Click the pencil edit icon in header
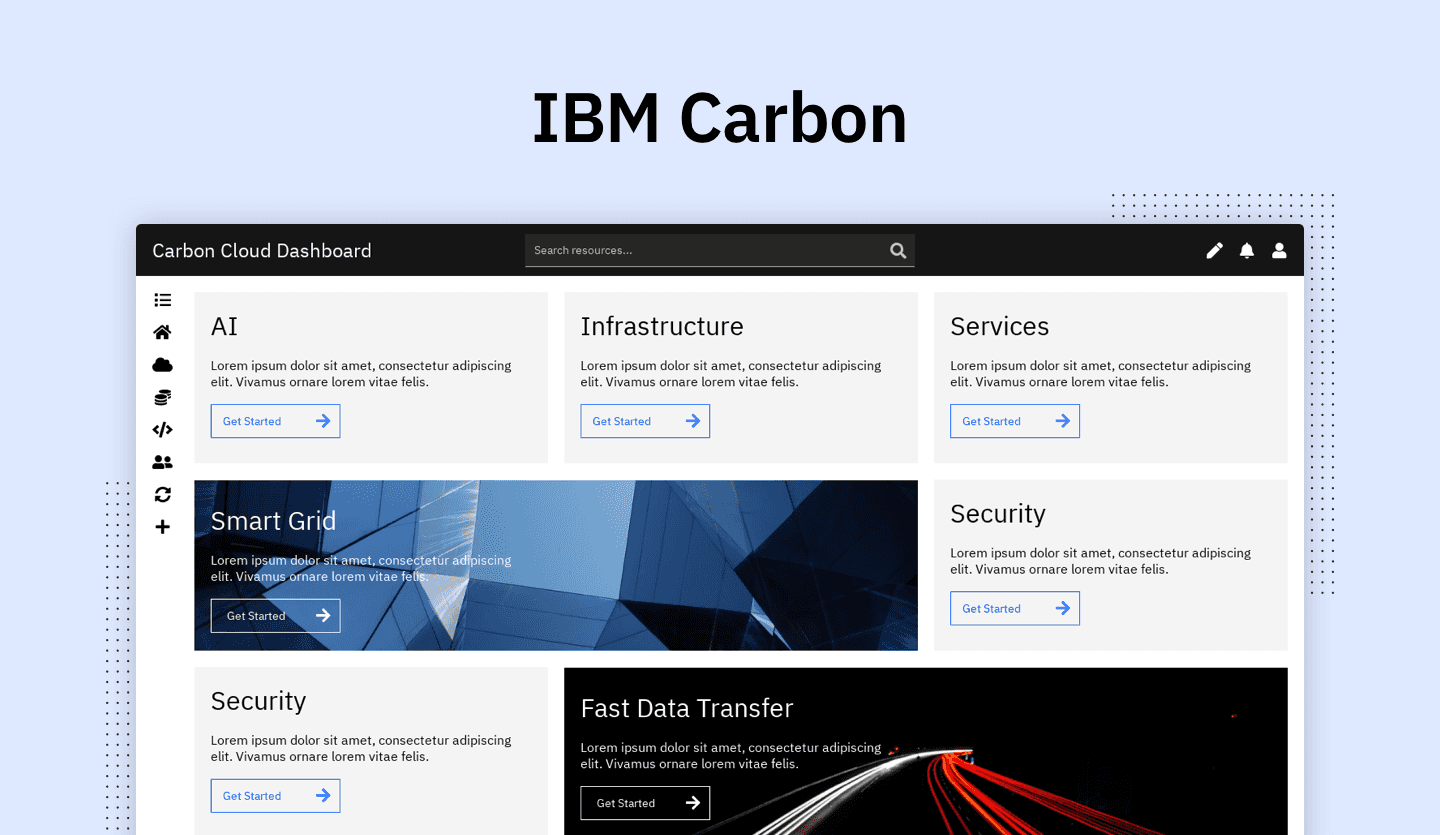This screenshot has width=1440, height=835. click(x=1214, y=251)
